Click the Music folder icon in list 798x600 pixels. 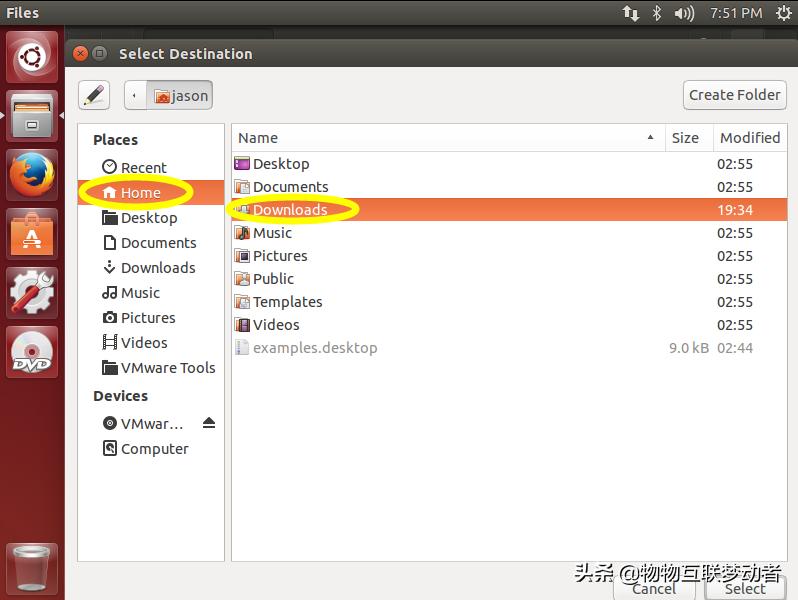(242, 233)
